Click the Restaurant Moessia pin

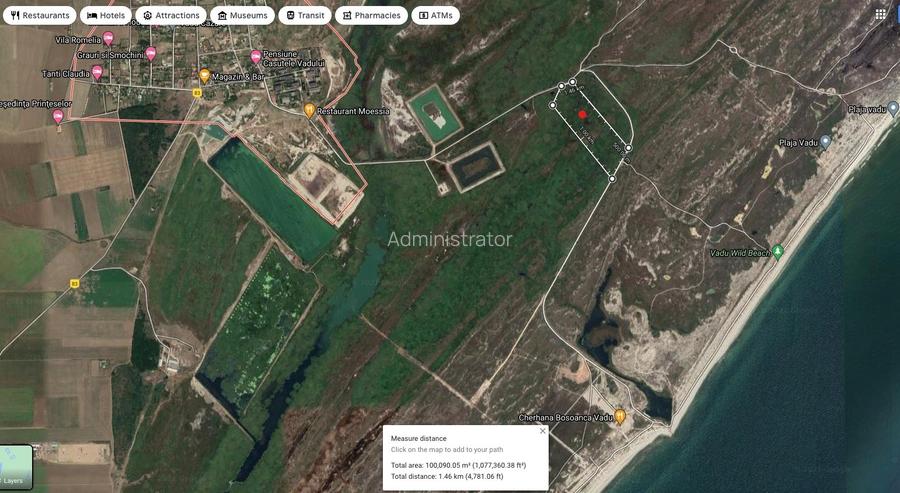310,109
